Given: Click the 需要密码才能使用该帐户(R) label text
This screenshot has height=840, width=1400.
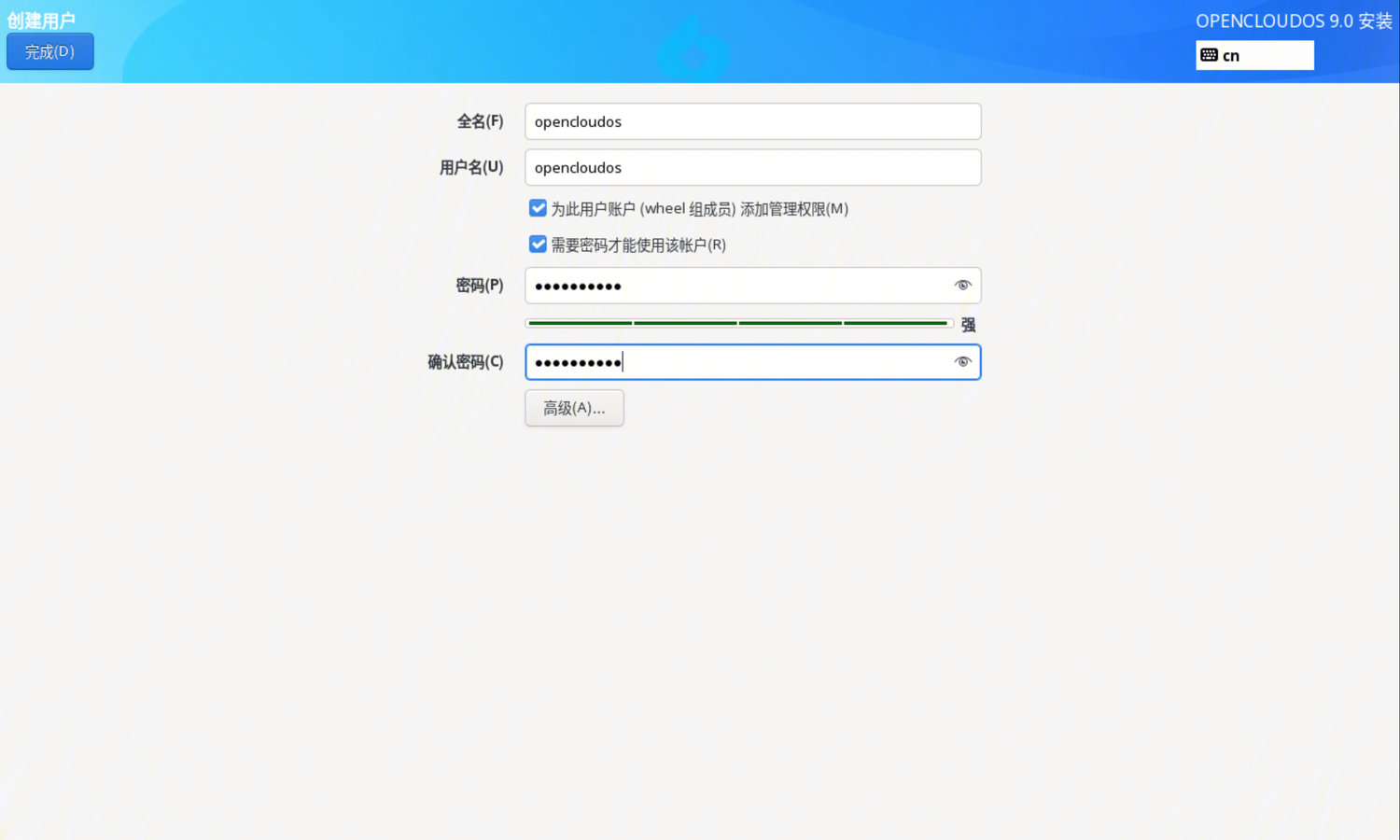Looking at the screenshot, I should tap(638, 245).
